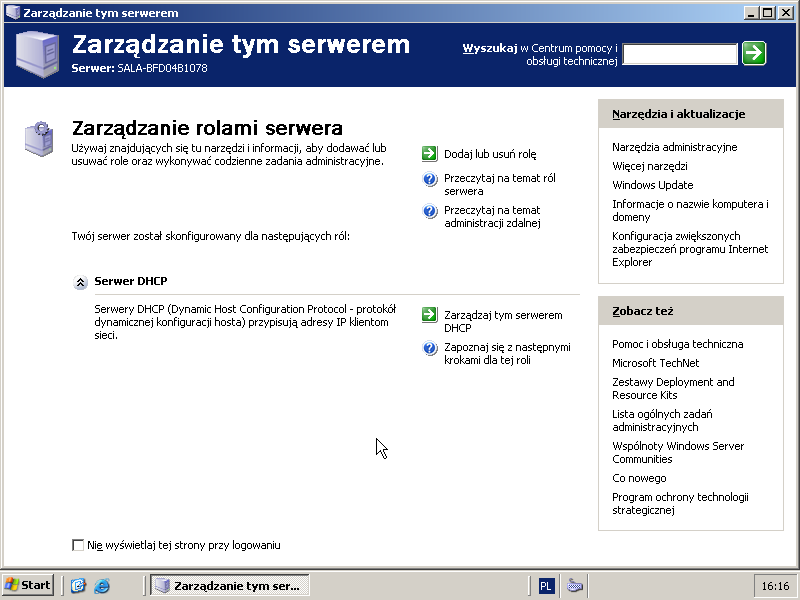Click the Serwer DHCP heading text
The width and height of the screenshot is (800, 600).
(x=131, y=281)
